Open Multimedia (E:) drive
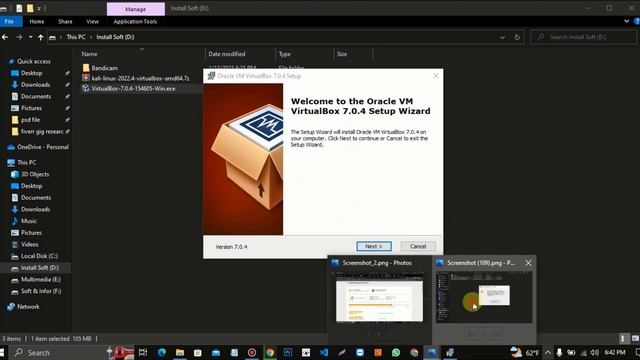 (41, 280)
